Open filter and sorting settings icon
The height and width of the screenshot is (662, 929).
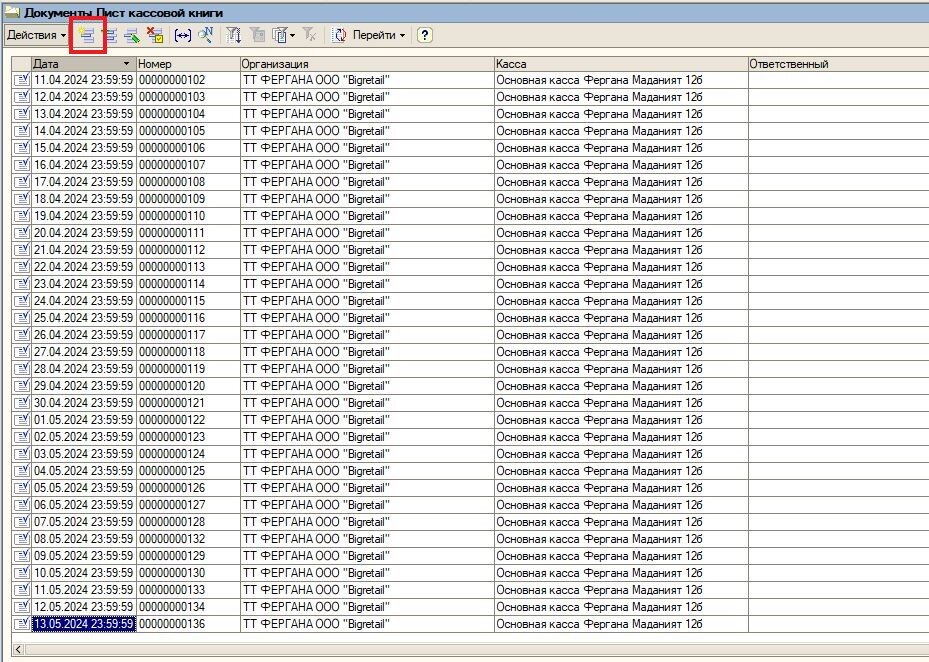(233, 36)
